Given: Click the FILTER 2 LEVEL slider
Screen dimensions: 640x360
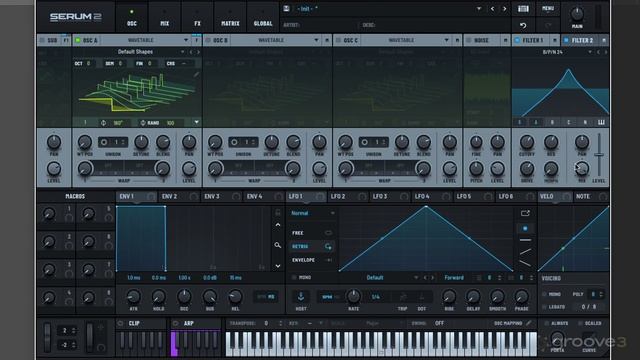Looking at the screenshot, I should click(599, 155).
